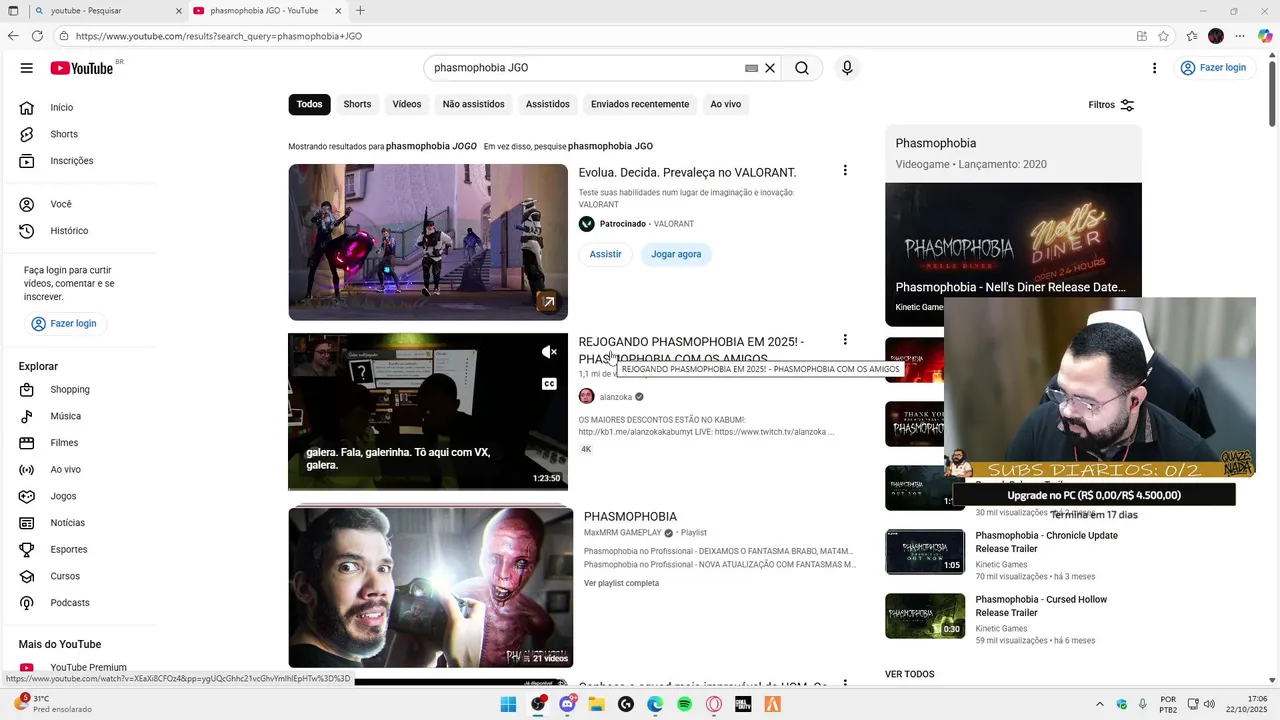
Task: Open YouTube settings three-dot menu in header
Action: click(x=1154, y=68)
